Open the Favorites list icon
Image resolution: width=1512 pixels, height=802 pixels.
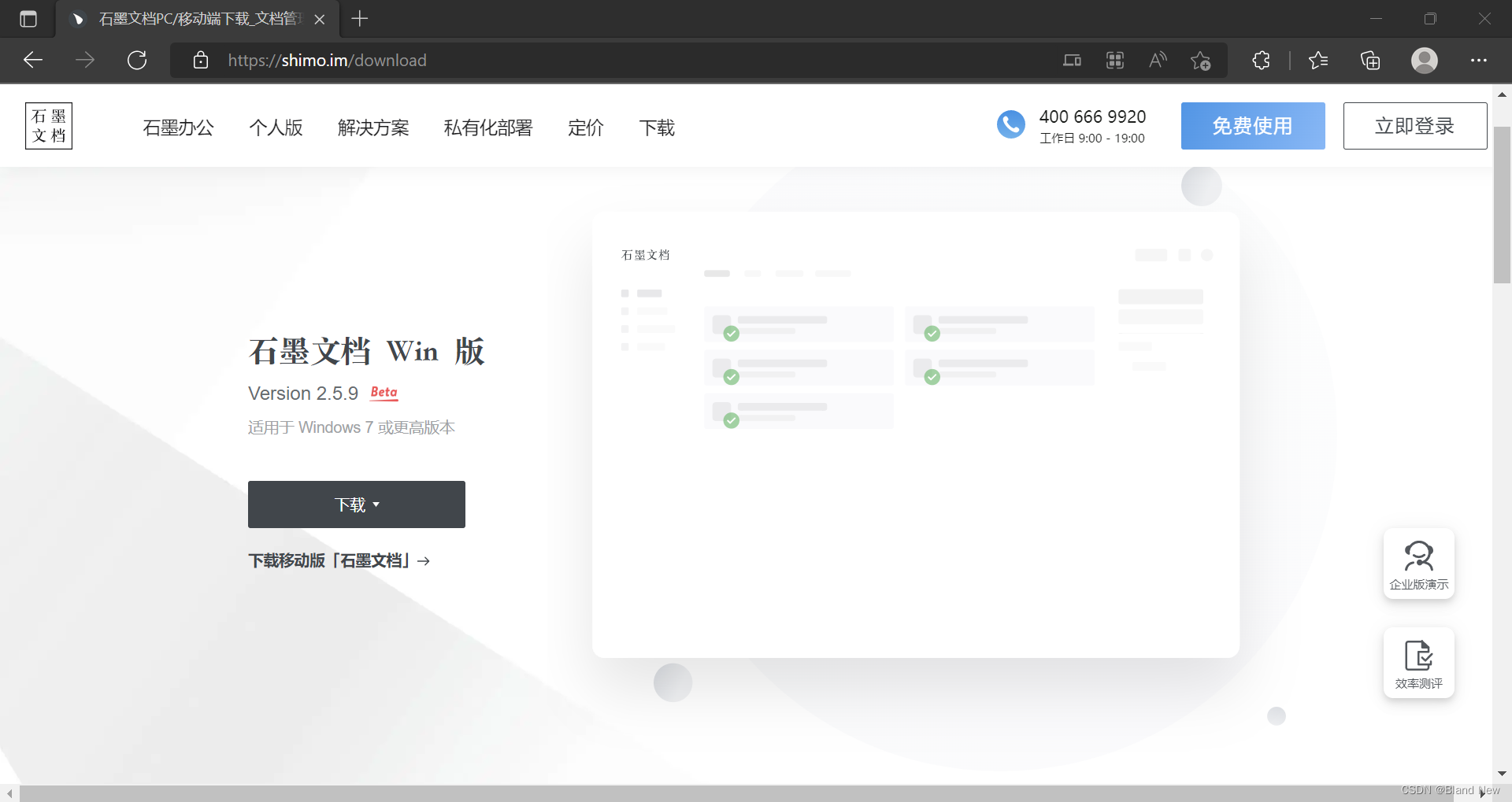tap(1318, 61)
